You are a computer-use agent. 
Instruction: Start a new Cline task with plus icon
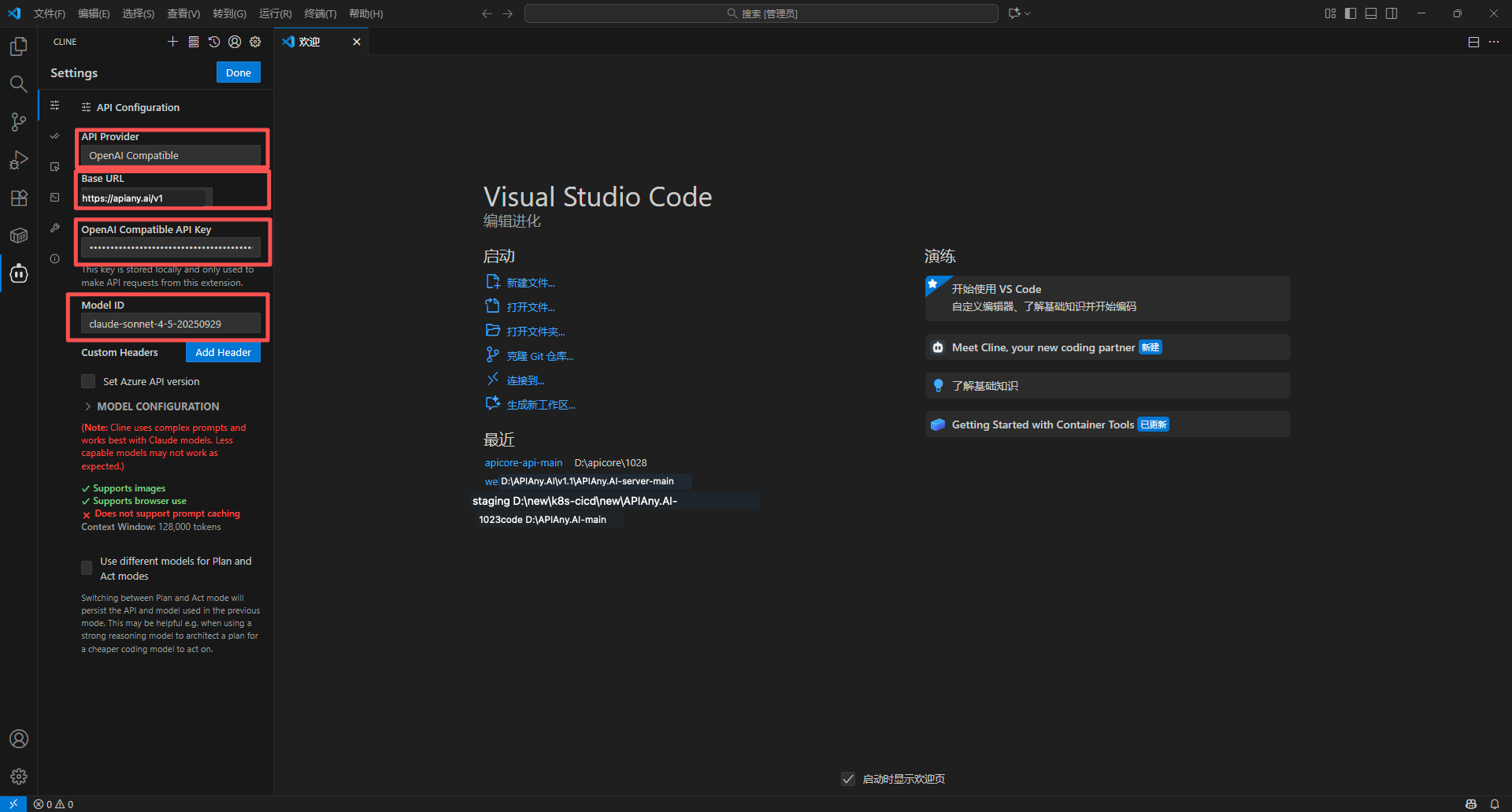[172, 42]
